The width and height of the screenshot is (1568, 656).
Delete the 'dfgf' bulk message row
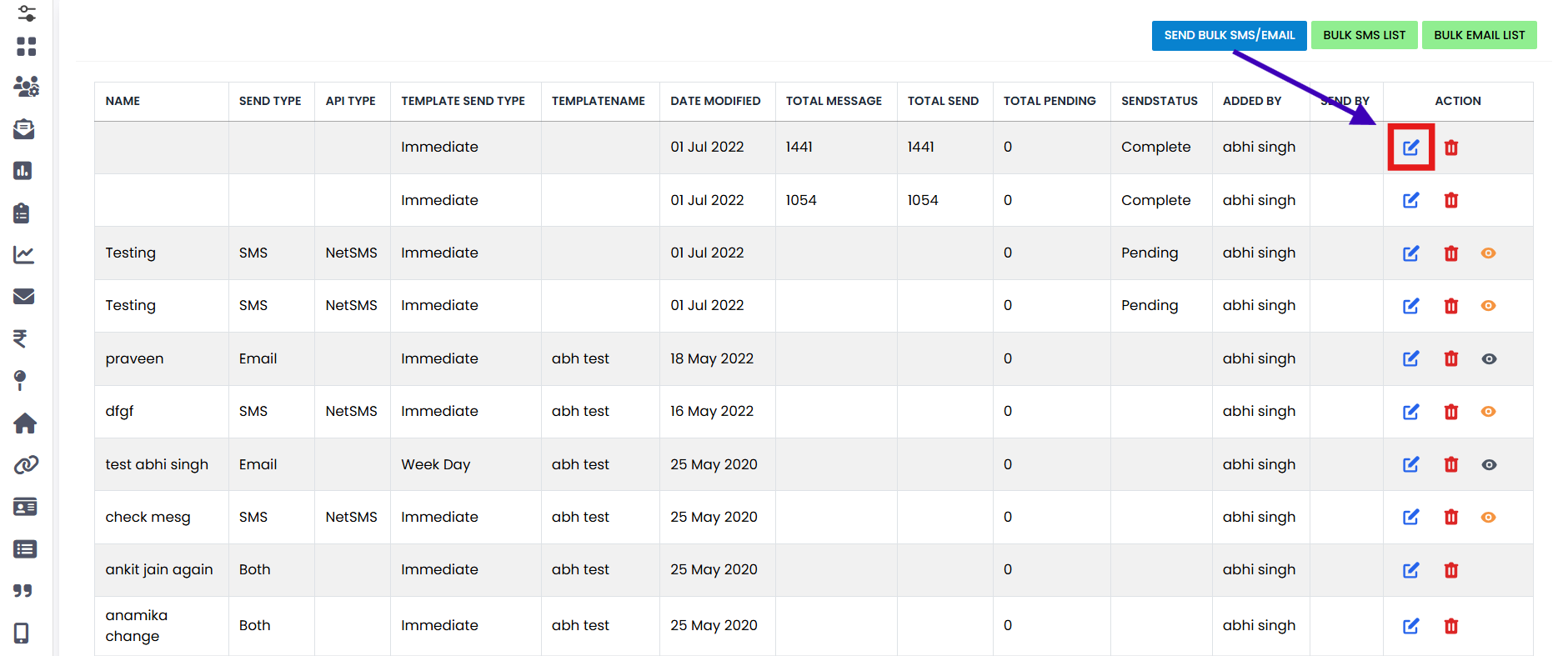tap(1450, 412)
